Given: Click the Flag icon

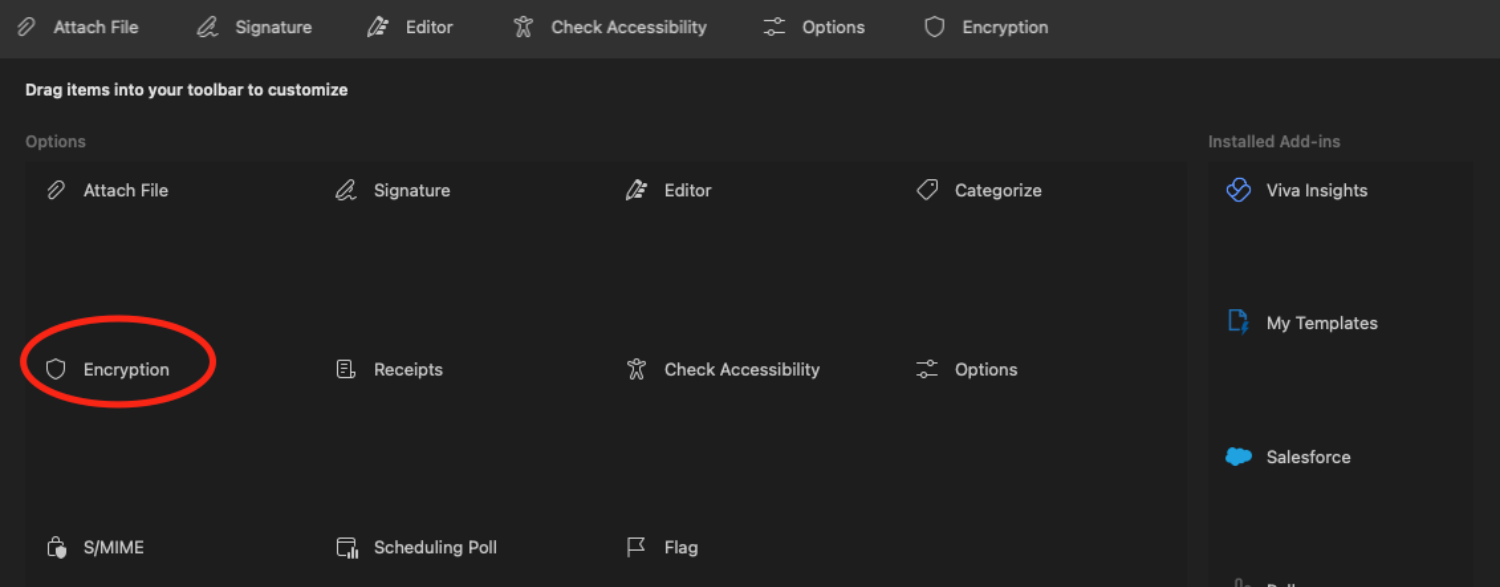Looking at the screenshot, I should click(635, 547).
